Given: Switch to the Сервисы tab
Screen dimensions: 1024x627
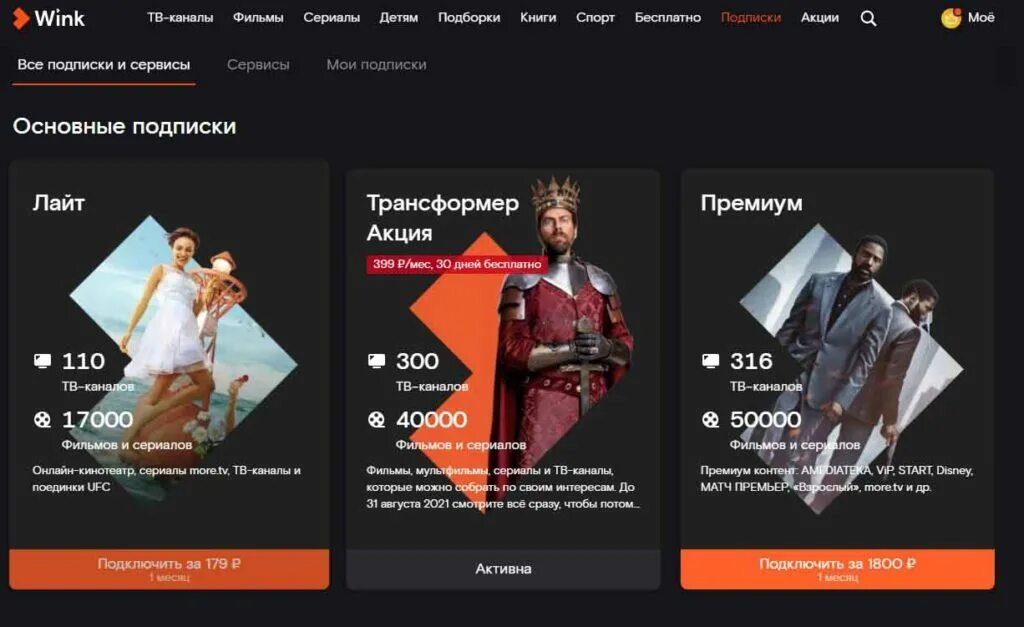Looking at the screenshot, I should [x=258, y=65].
